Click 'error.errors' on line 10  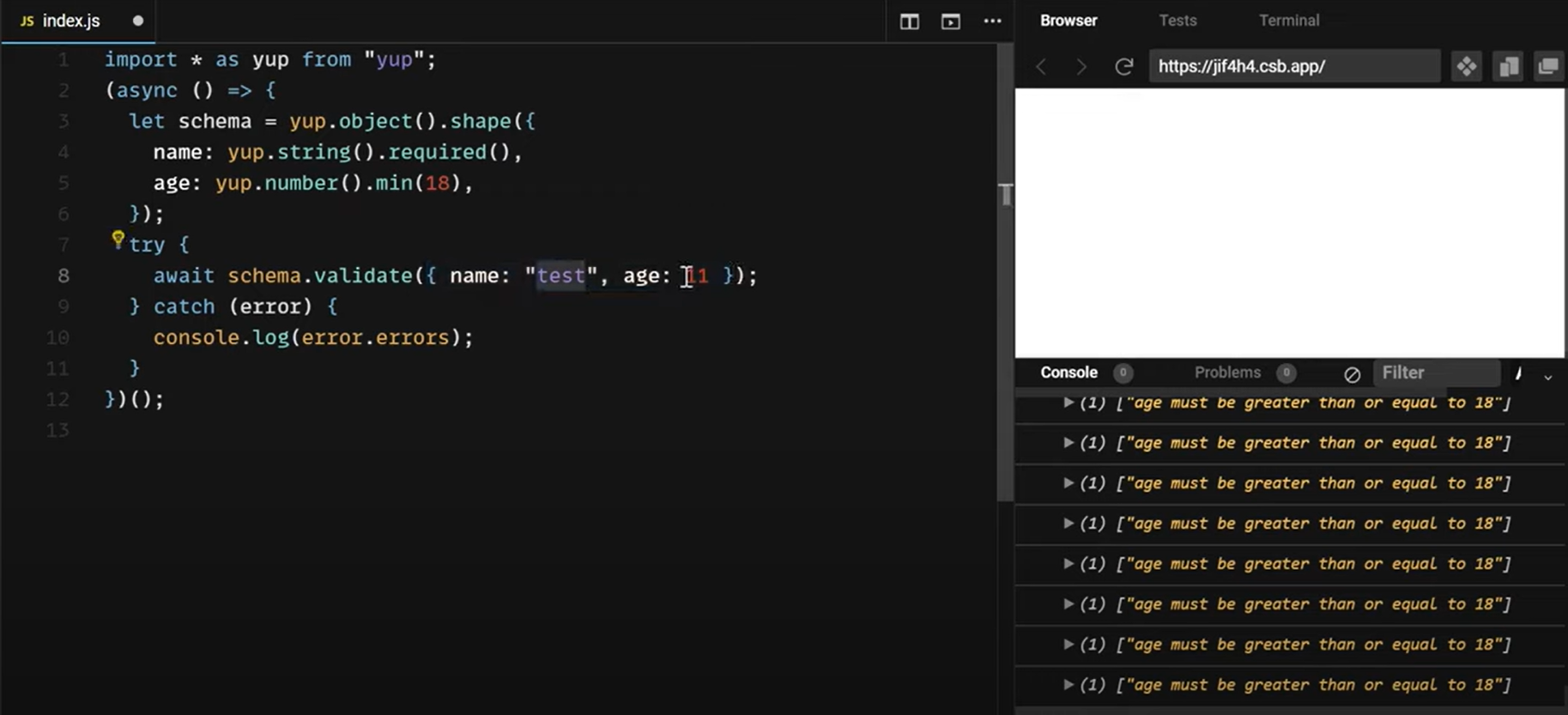[375, 337]
